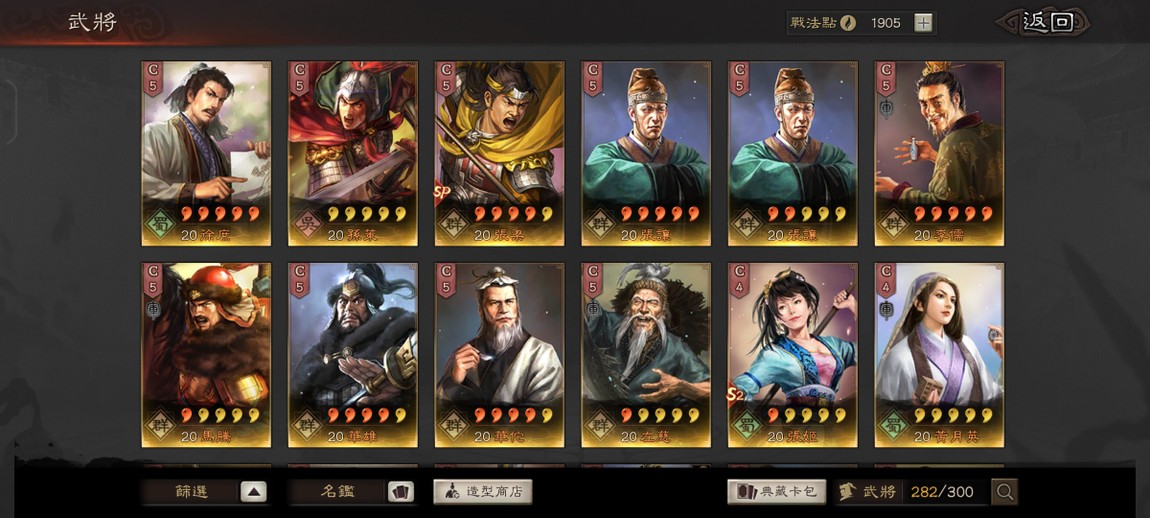Open the 典藏卡包 card pack button

(x=777, y=492)
